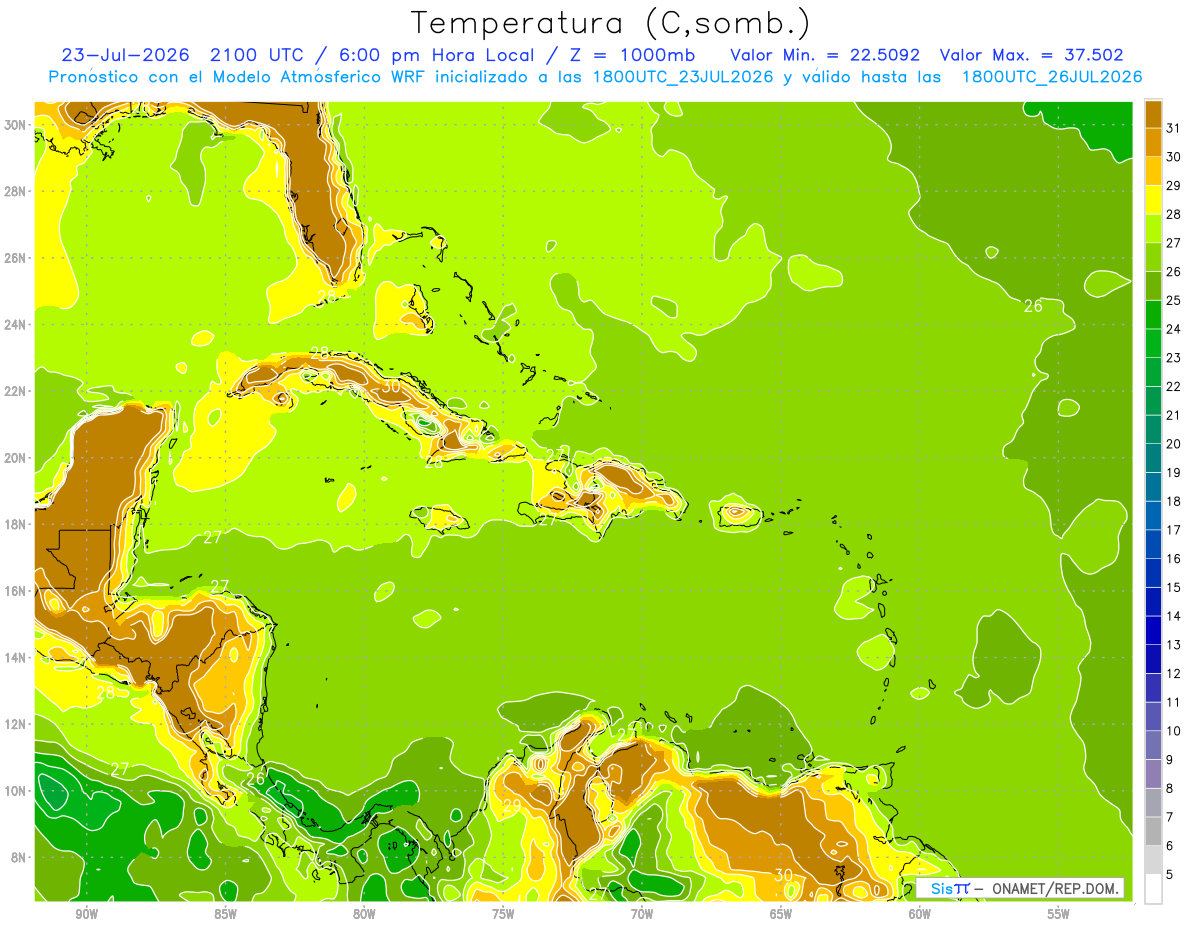The width and height of the screenshot is (1200, 927).
Task: Click the 90W longitude axis label
Action: point(86,914)
